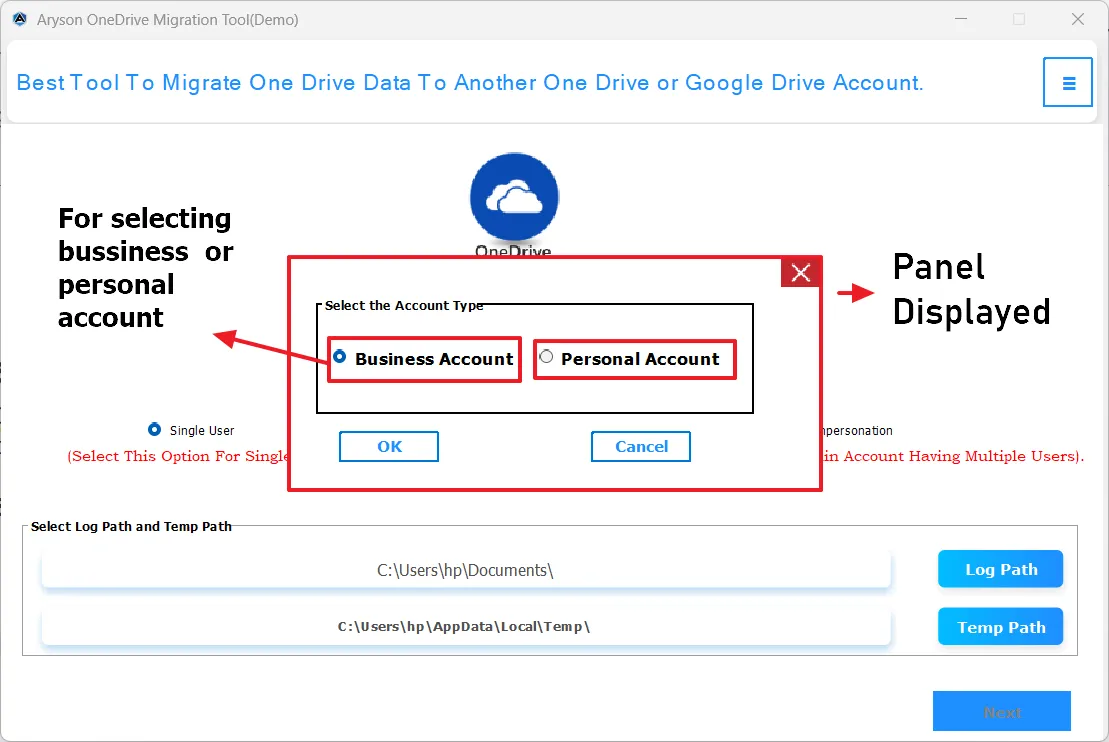The width and height of the screenshot is (1109, 742).
Task: Click the OneDrive label under the cloud icon
Action: (x=513, y=251)
